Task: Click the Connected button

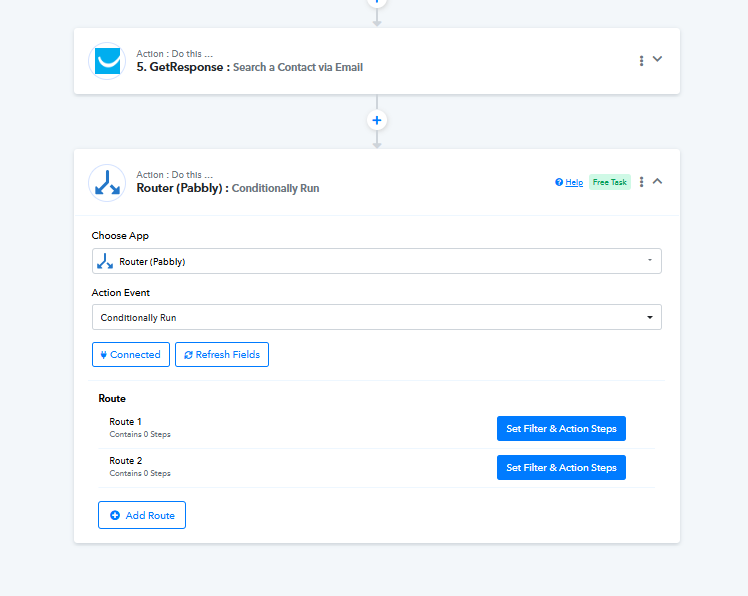Action: (x=131, y=354)
